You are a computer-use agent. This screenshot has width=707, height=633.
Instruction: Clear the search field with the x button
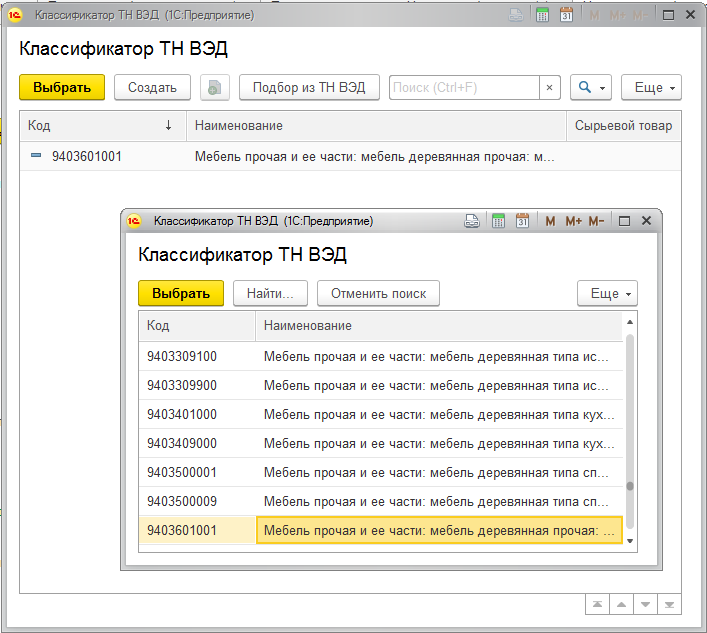coord(549,88)
